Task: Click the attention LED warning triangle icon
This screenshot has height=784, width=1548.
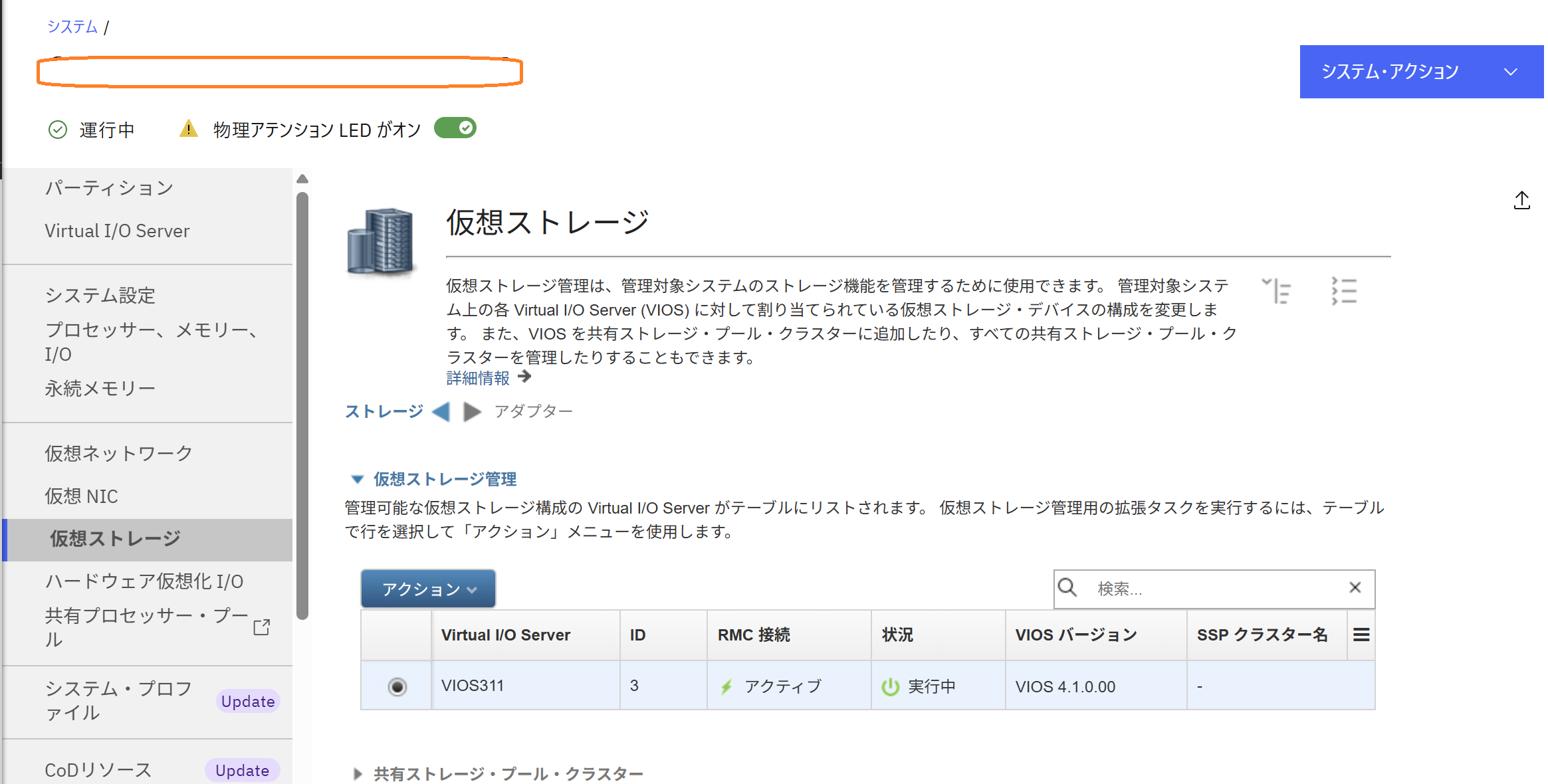Action: click(189, 128)
